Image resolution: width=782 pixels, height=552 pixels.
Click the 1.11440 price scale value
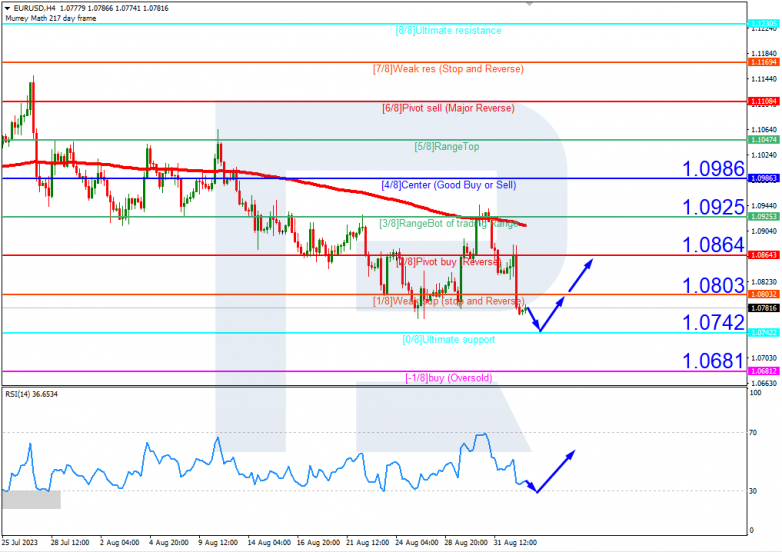point(764,79)
